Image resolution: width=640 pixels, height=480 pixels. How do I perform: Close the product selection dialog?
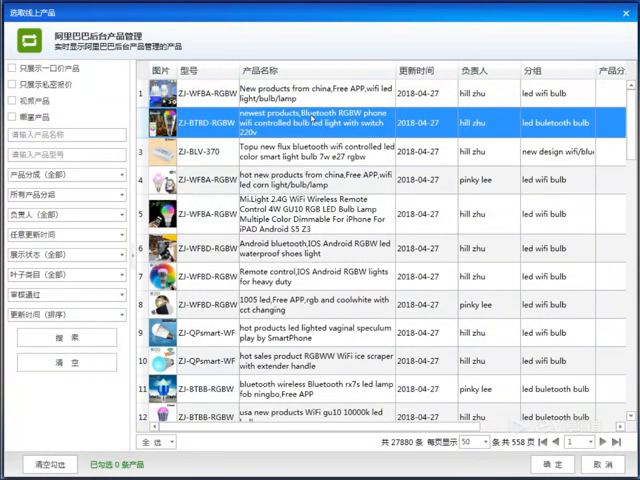click(x=626, y=13)
